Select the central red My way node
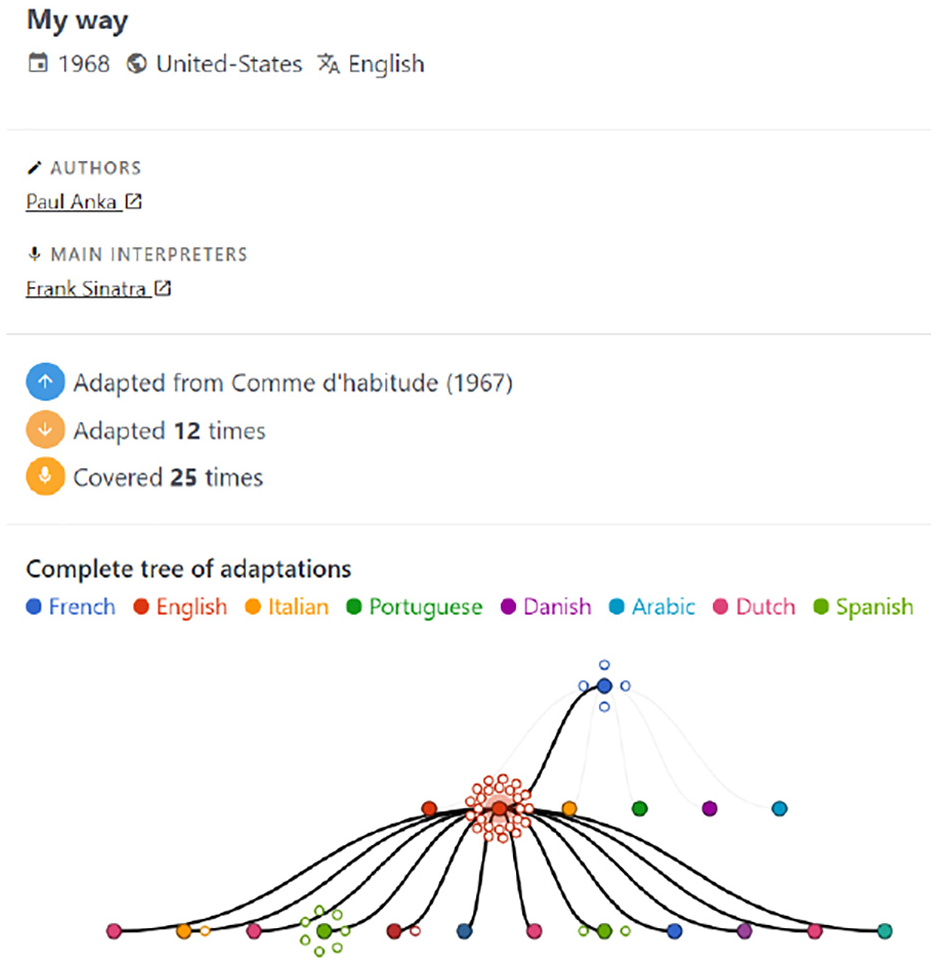The width and height of the screenshot is (937, 971). [499, 808]
